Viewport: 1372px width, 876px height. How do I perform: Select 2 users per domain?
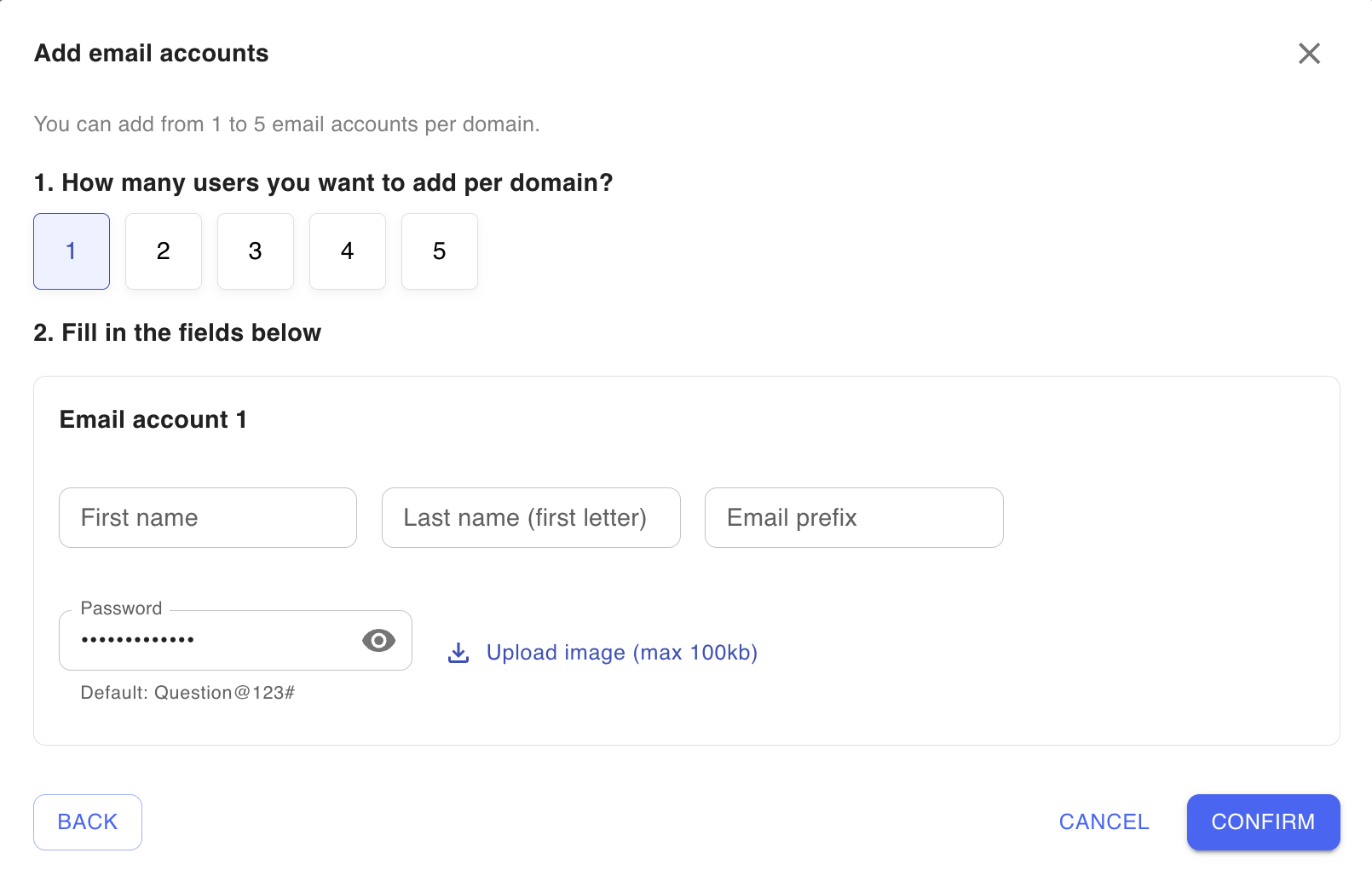pos(164,251)
